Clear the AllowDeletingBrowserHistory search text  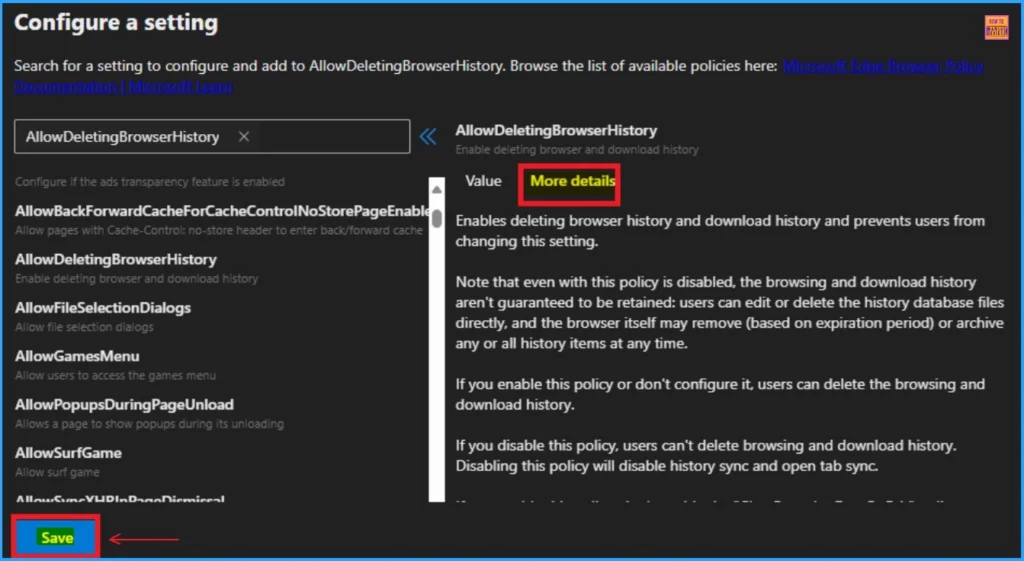244,136
